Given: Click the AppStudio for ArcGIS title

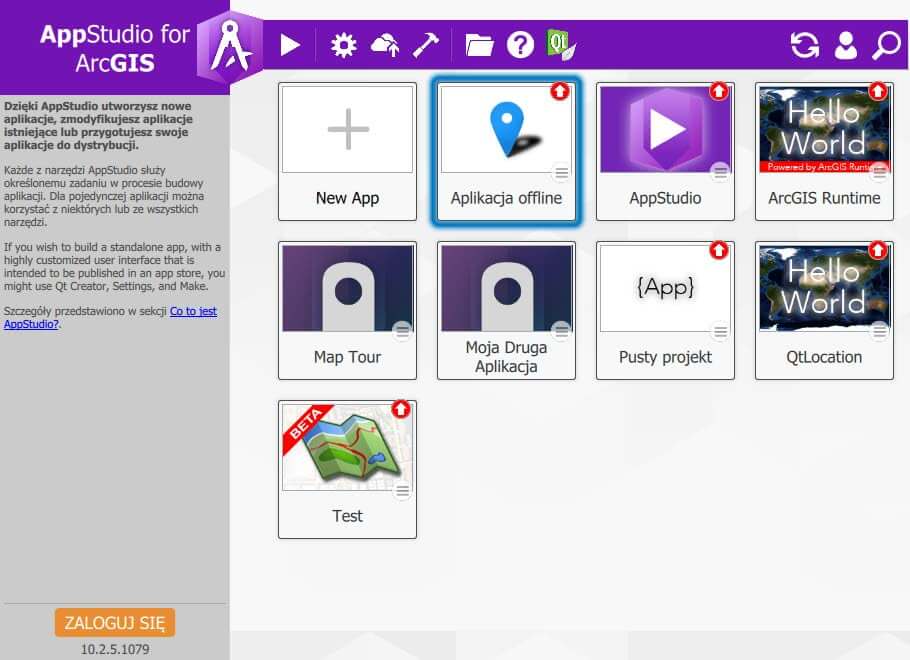Looking at the screenshot, I should [x=115, y=48].
